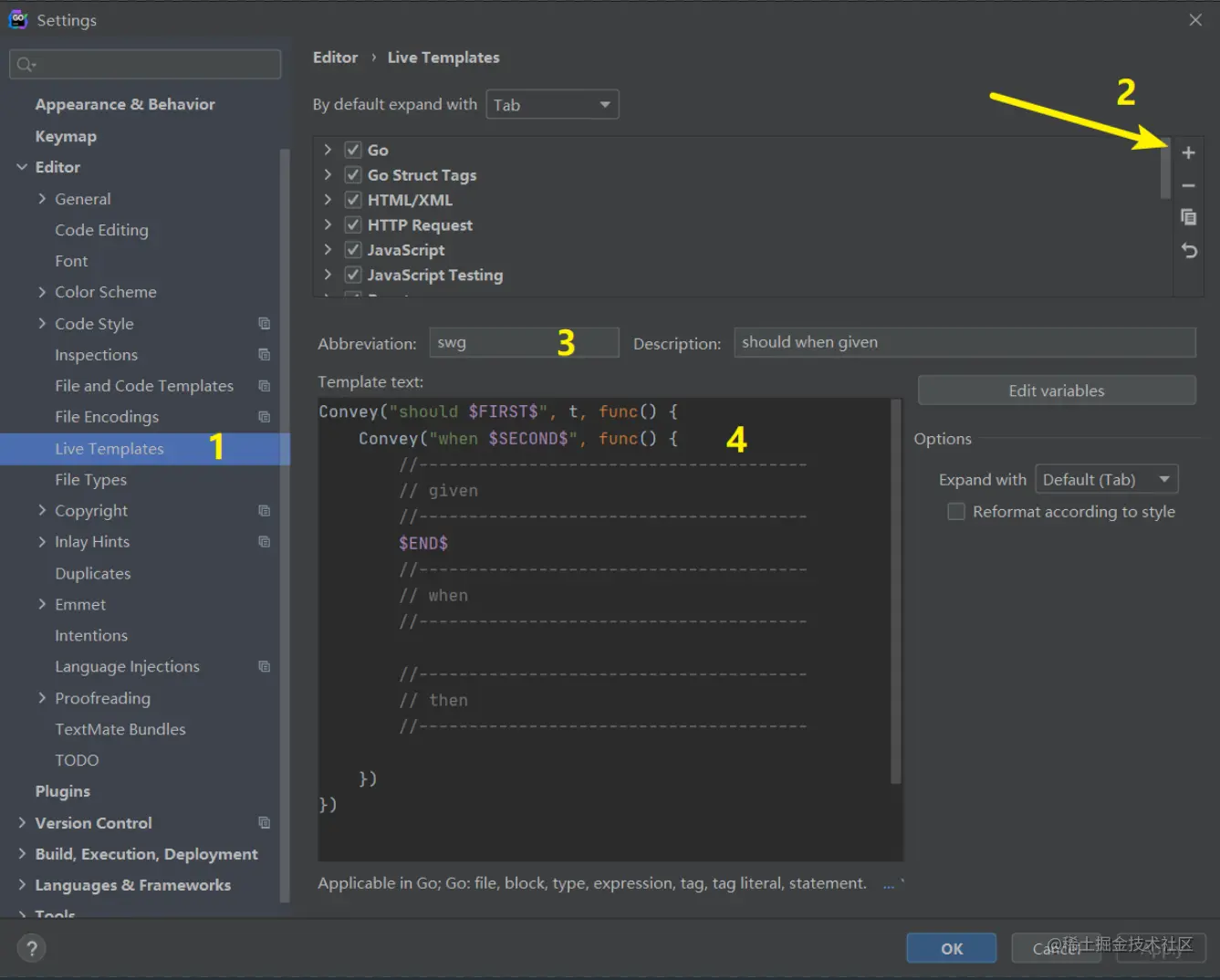Remove the selected template with minus icon

click(1188, 185)
